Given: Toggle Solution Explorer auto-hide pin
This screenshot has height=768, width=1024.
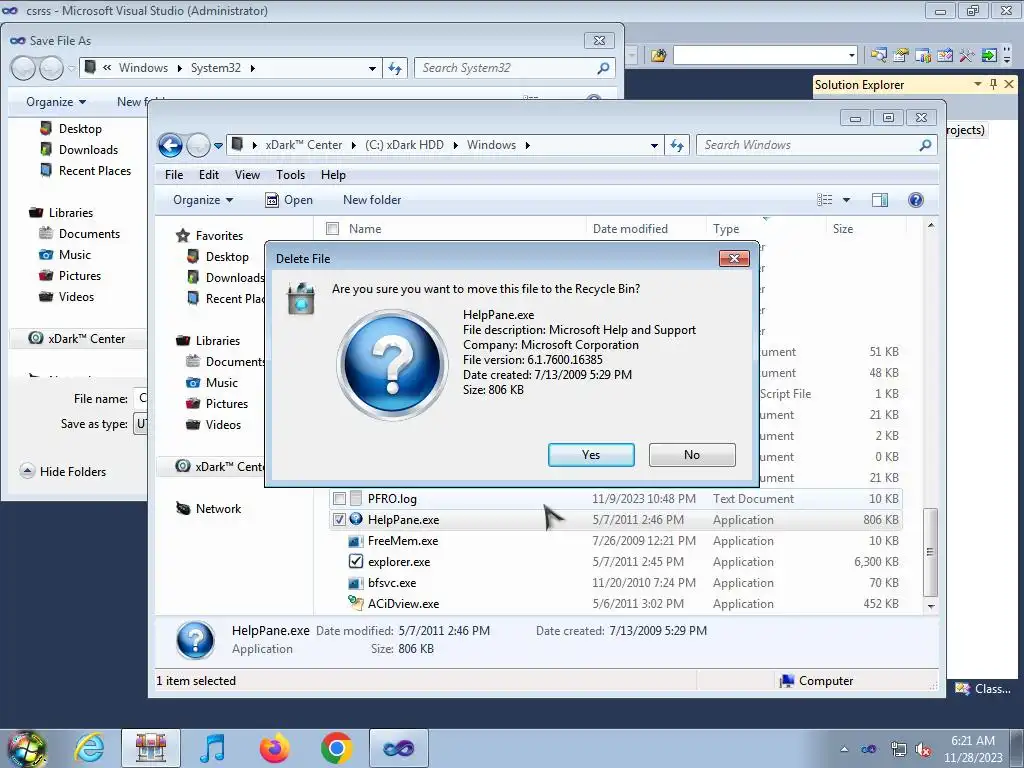Looking at the screenshot, I should point(993,84).
